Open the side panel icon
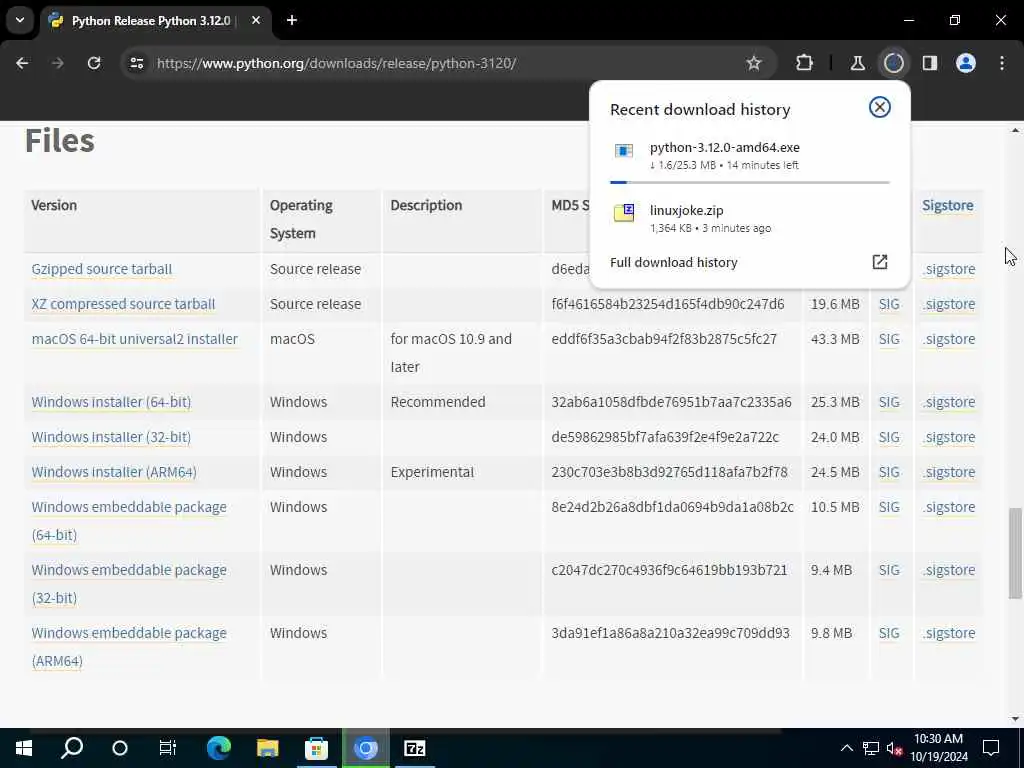Screen dimensions: 1024x768 pos(929,63)
